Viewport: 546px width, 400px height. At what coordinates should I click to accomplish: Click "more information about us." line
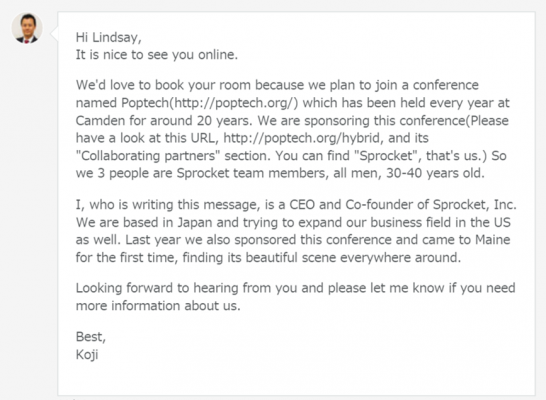click(x=158, y=306)
